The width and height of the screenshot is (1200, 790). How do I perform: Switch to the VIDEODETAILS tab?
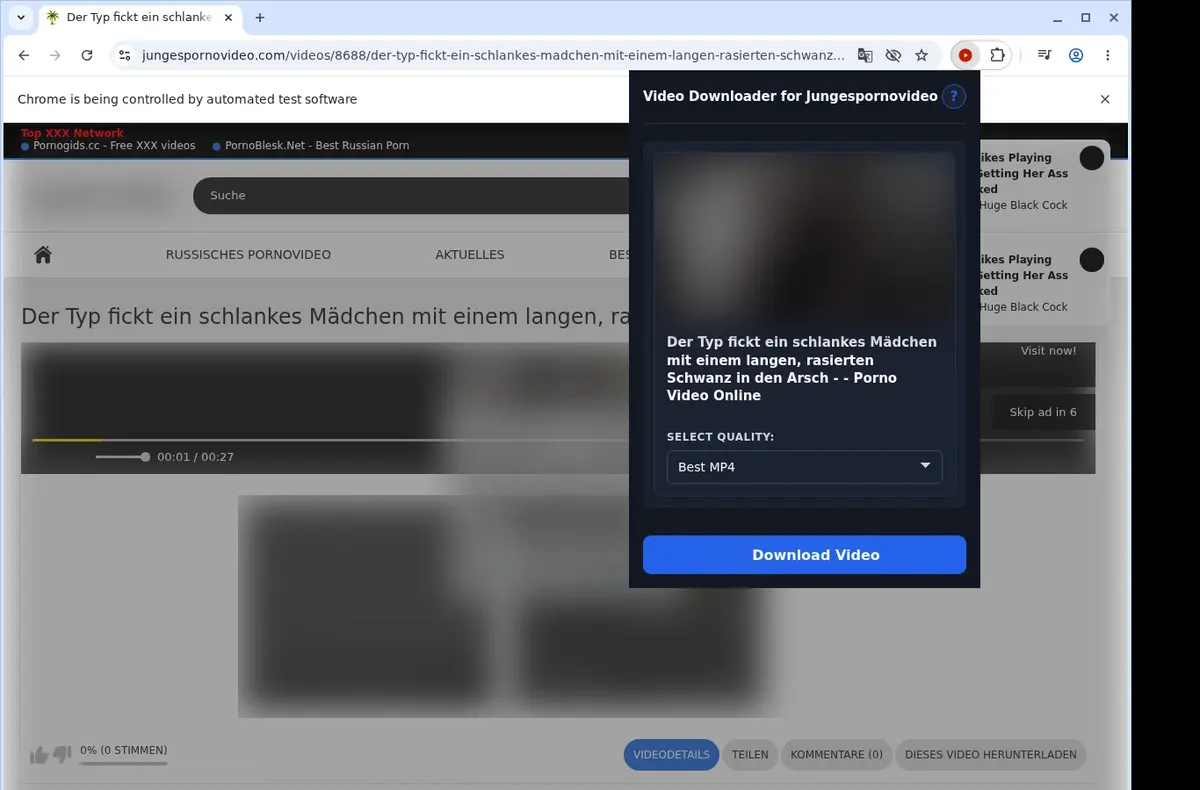tap(672, 755)
